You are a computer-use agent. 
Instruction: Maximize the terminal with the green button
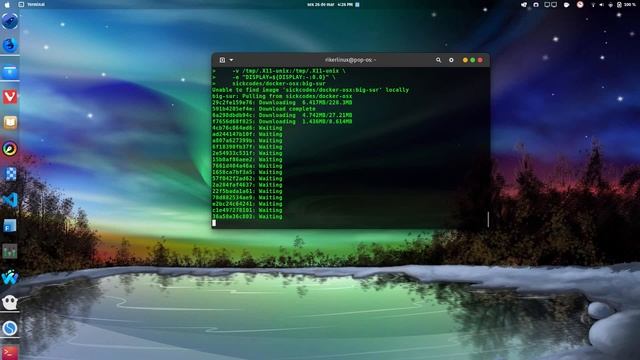pyautogui.click(x=473, y=60)
